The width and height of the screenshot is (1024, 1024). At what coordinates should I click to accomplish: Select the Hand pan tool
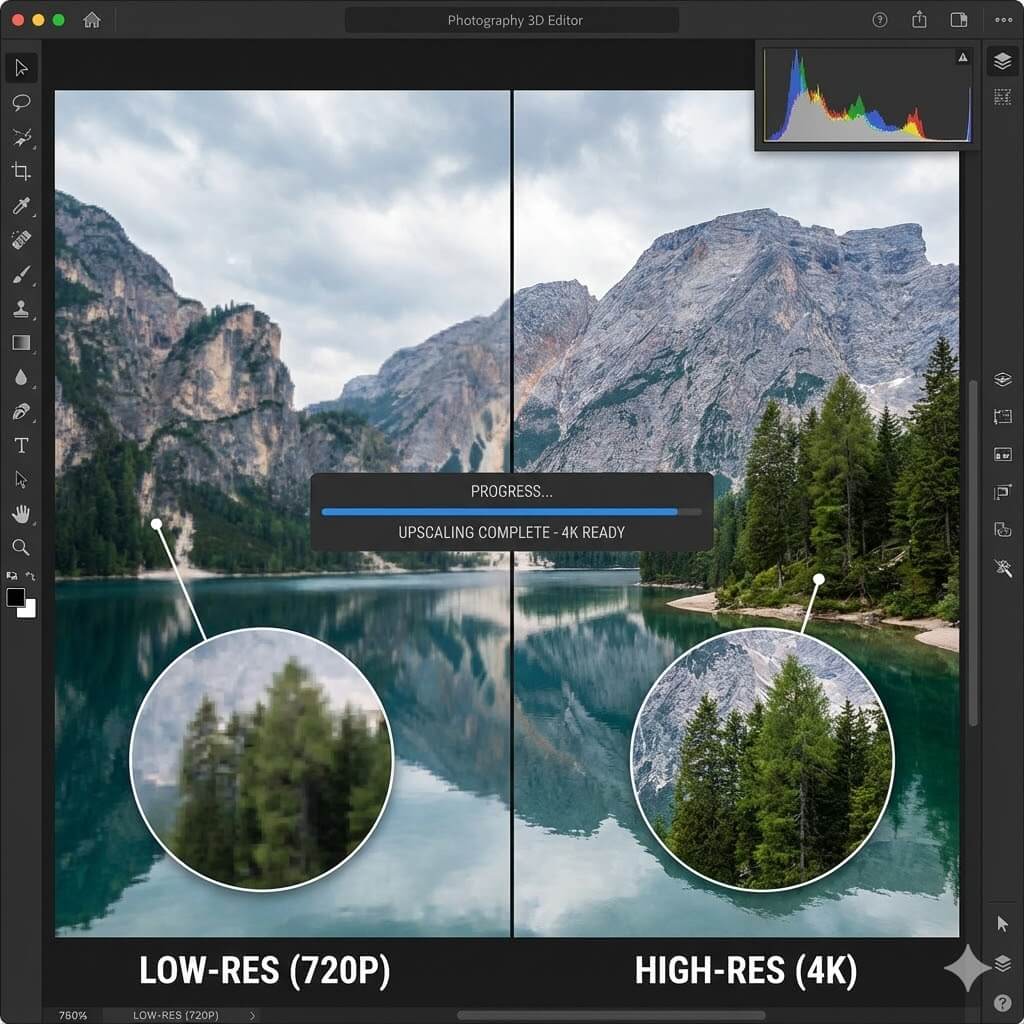point(21,514)
